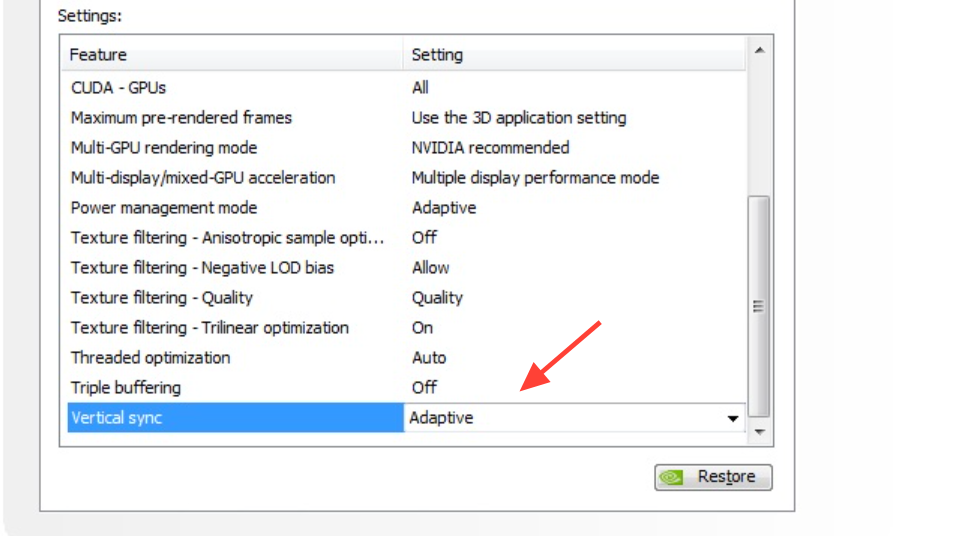Select Texture filtering - Trilinear optimization row

pos(406,328)
